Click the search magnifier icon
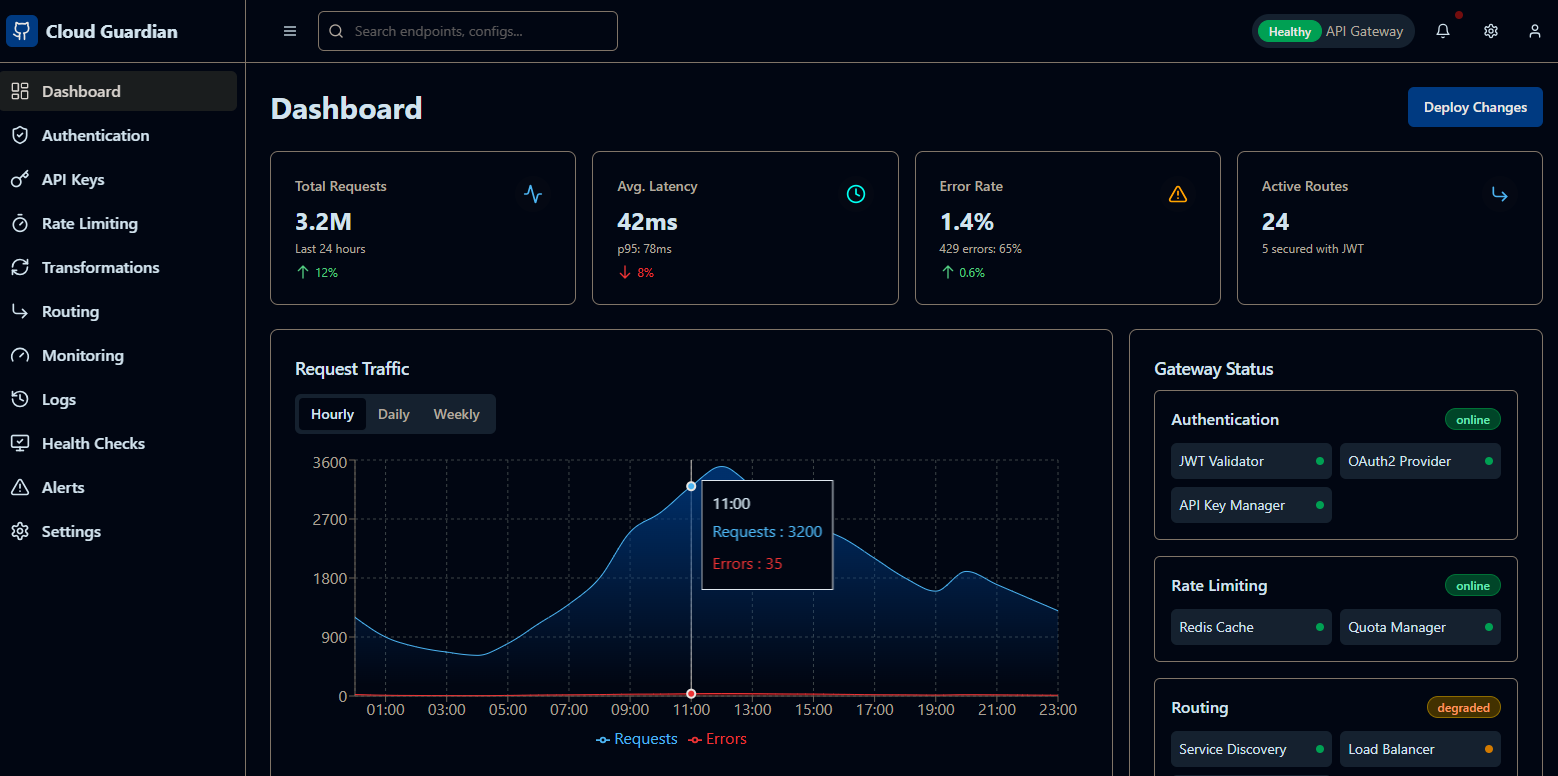Screen dimensions: 1558x776 [x=336, y=31]
